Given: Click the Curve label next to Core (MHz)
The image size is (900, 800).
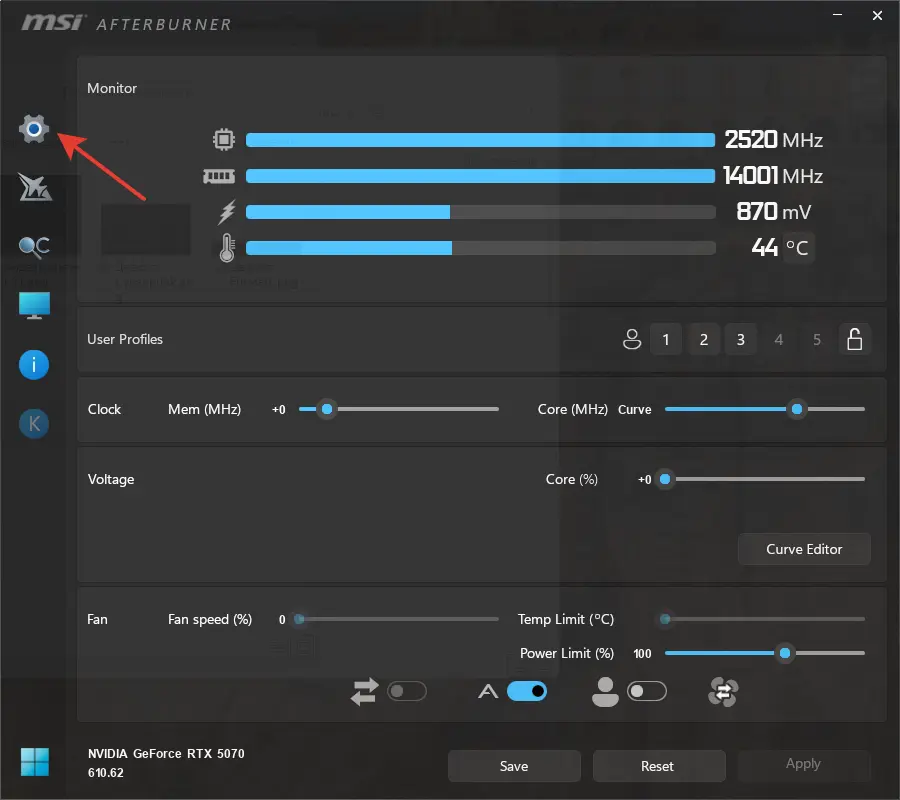Looking at the screenshot, I should (x=635, y=410).
